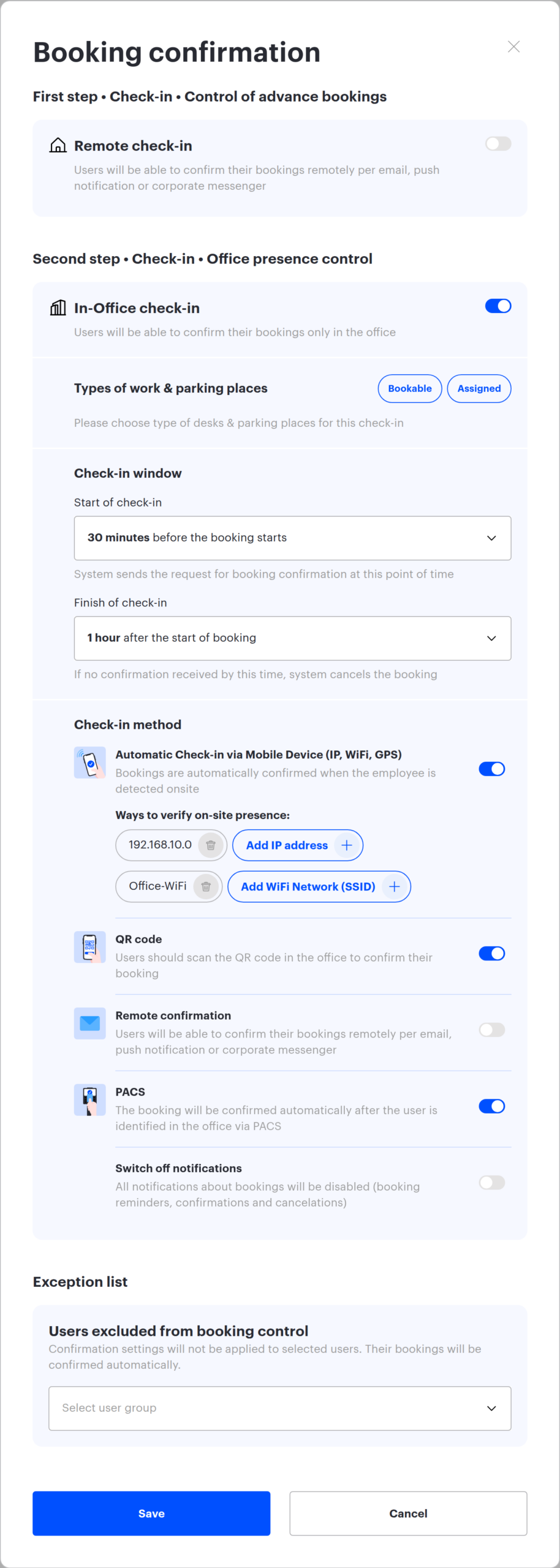
Task: Close the Booking confirmation dialog
Action: coord(513,47)
